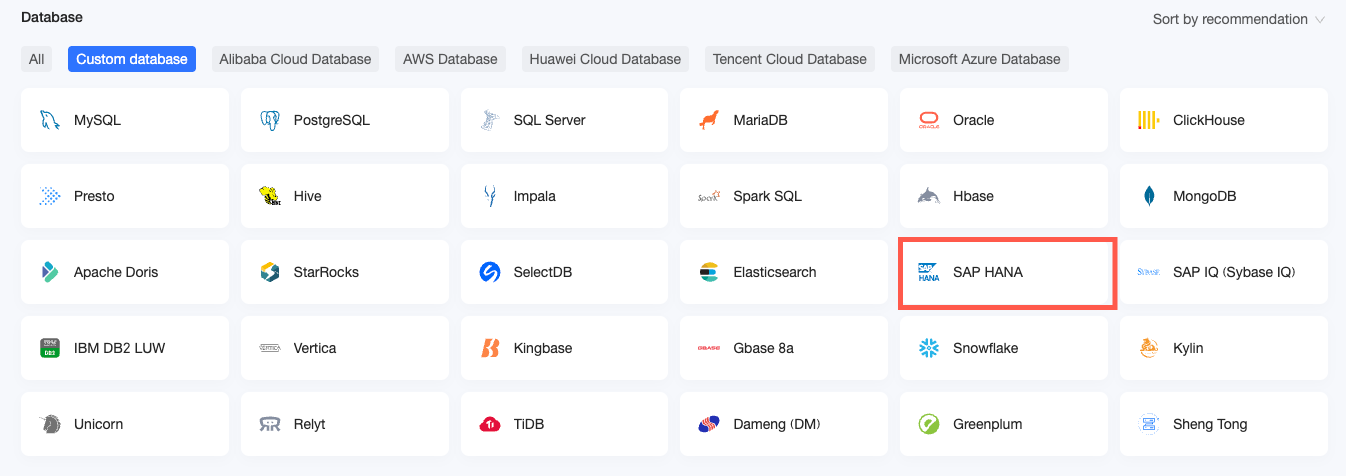
Task: Click the Elasticsearch logo icon
Action: (x=709, y=272)
